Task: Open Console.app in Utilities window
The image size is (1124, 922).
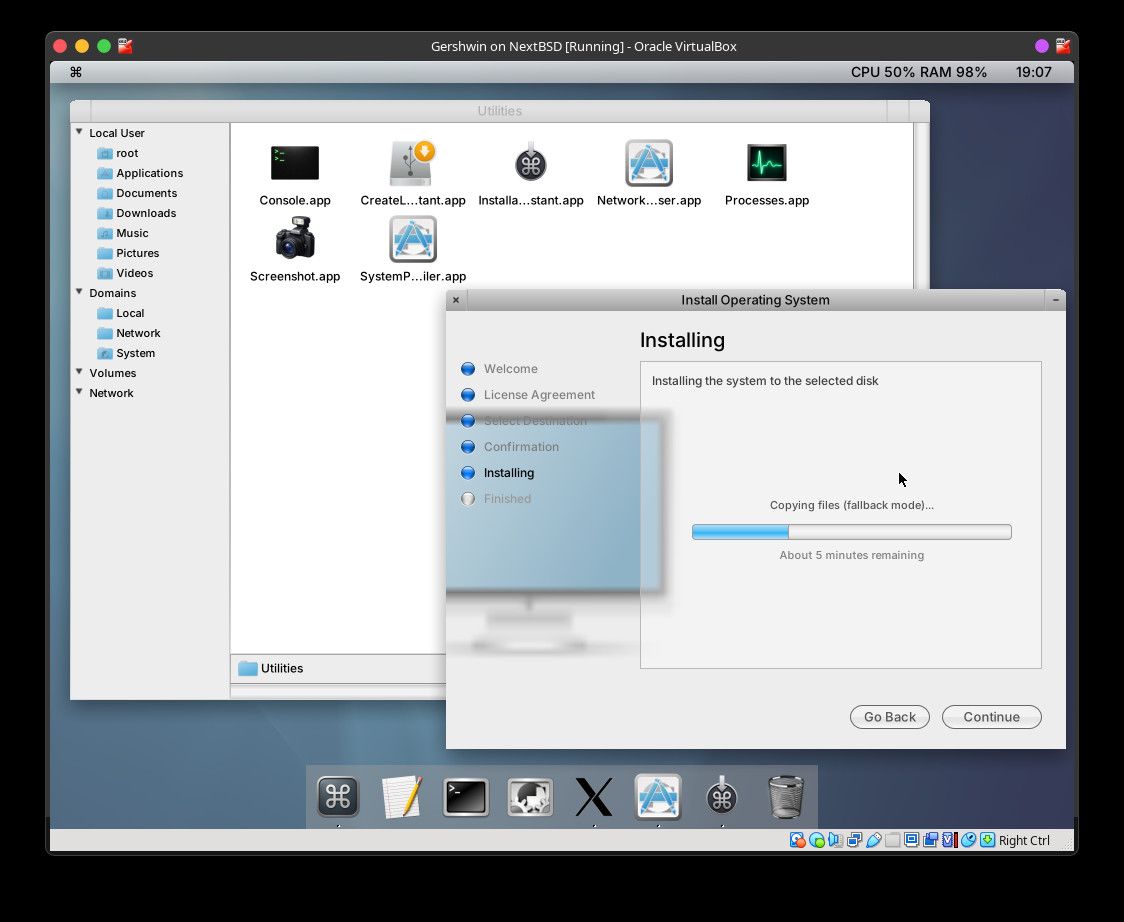Action: pyautogui.click(x=295, y=163)
